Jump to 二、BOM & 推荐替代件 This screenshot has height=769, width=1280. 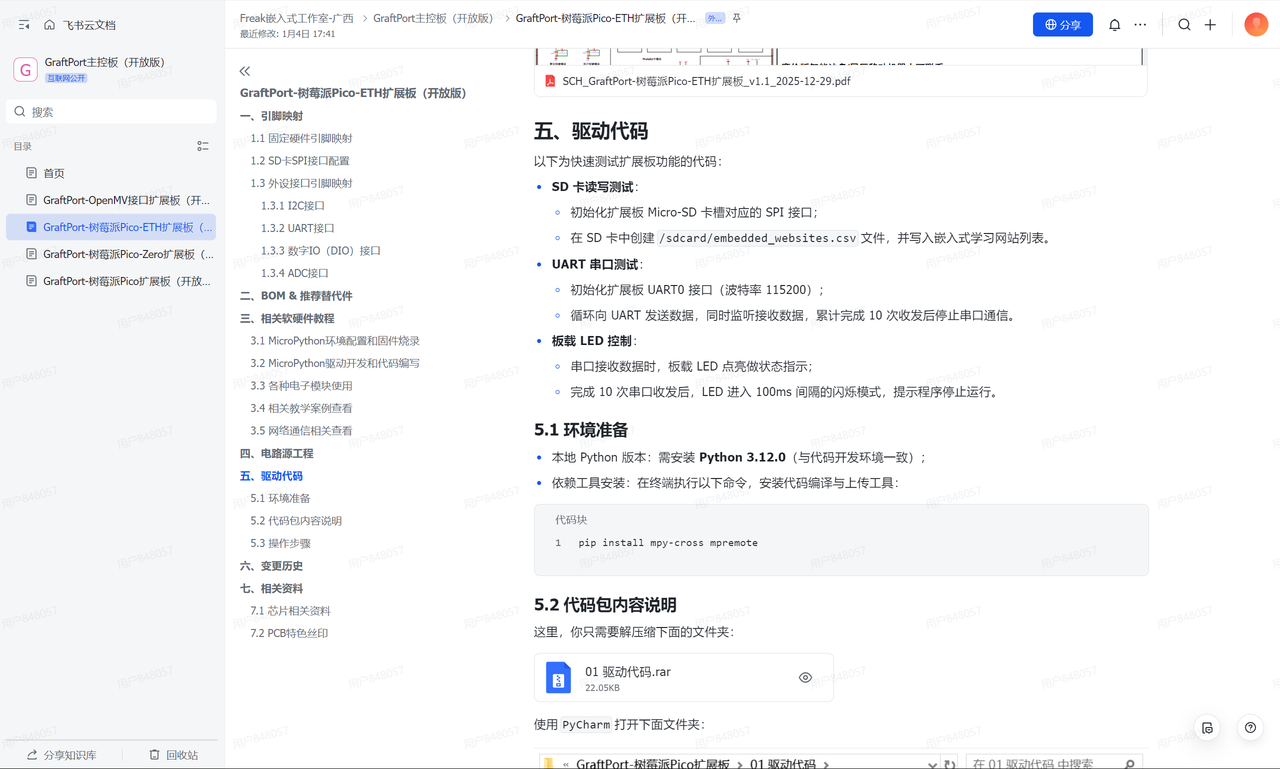296,296
